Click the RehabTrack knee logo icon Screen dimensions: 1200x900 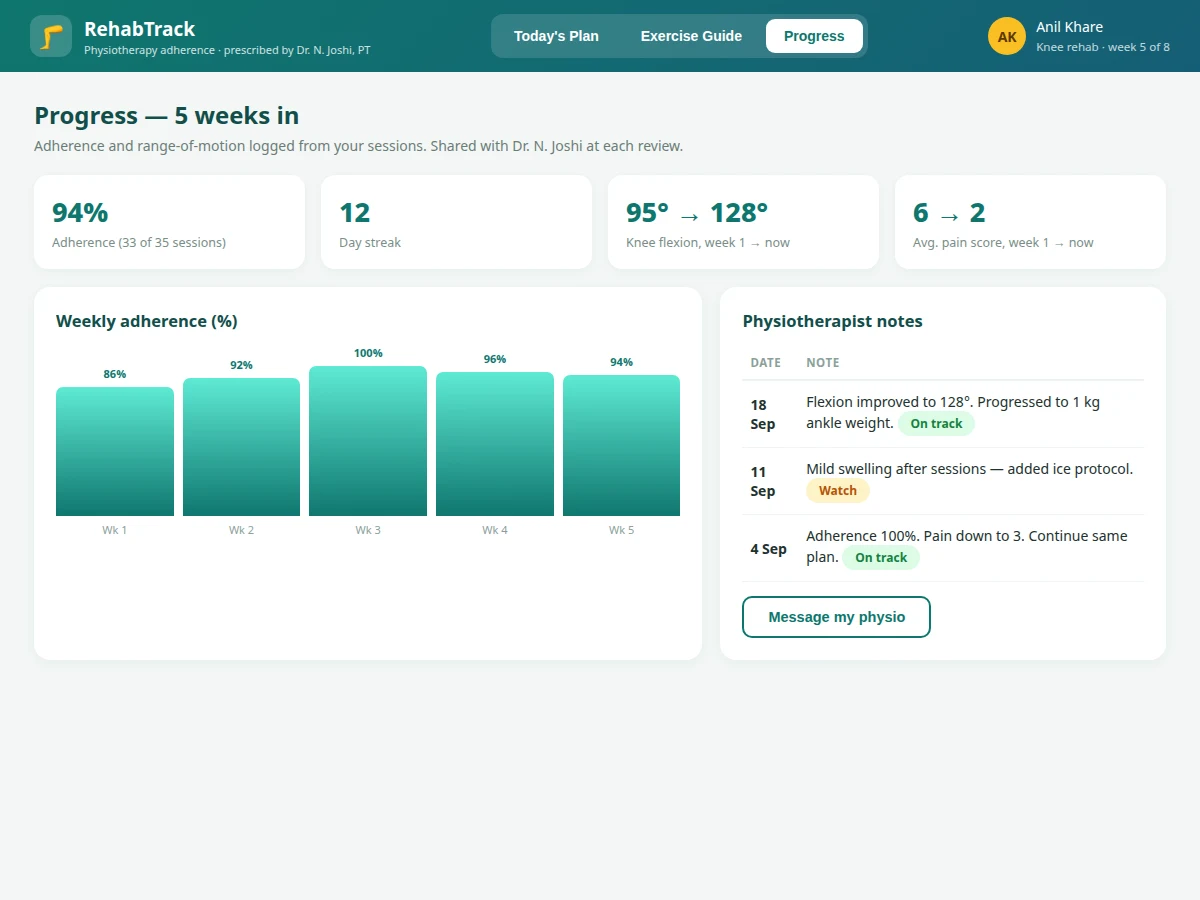click(51, 36)
